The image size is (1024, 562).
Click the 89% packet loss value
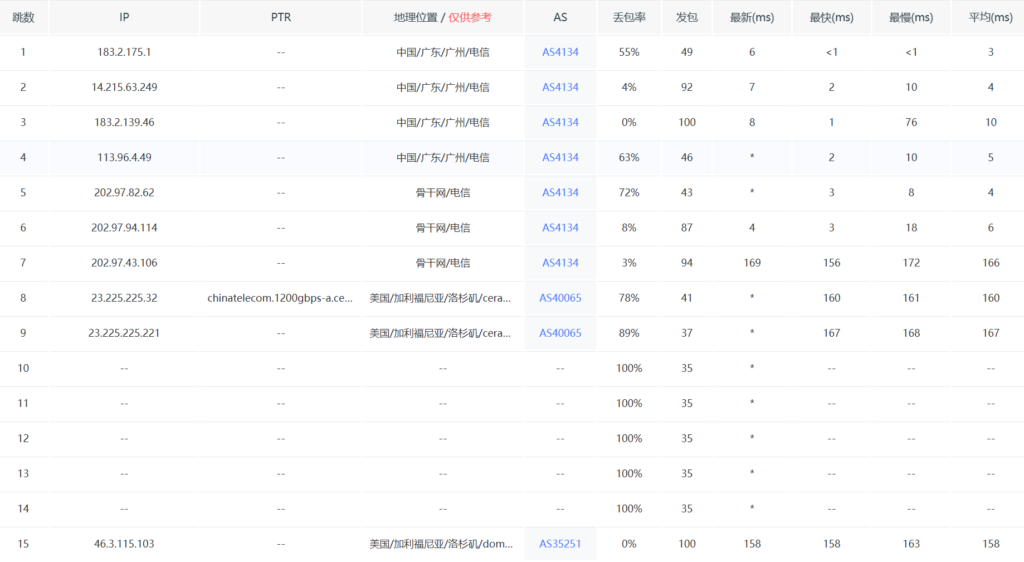click(x=629, y=333)
